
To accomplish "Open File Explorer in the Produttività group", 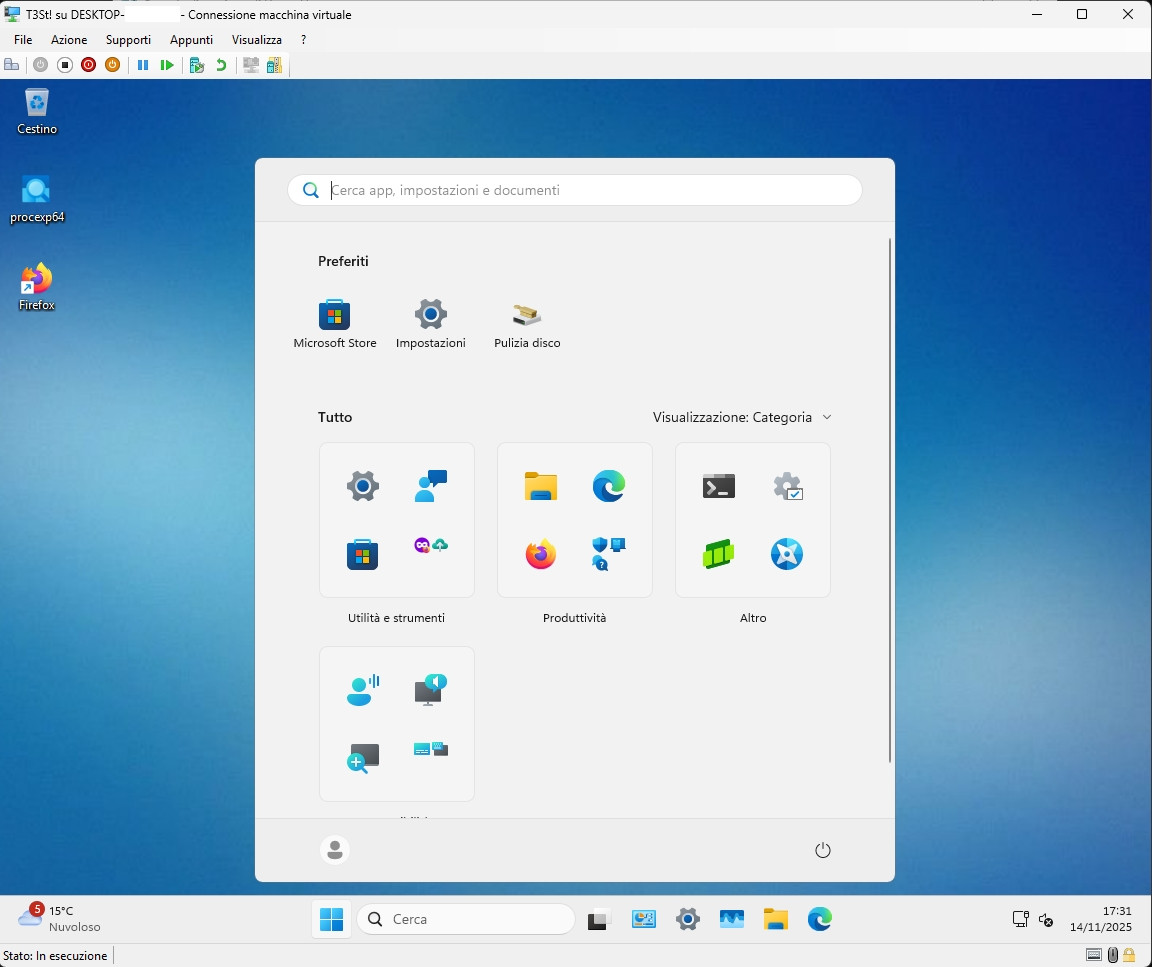I will (x=541, y=486).
